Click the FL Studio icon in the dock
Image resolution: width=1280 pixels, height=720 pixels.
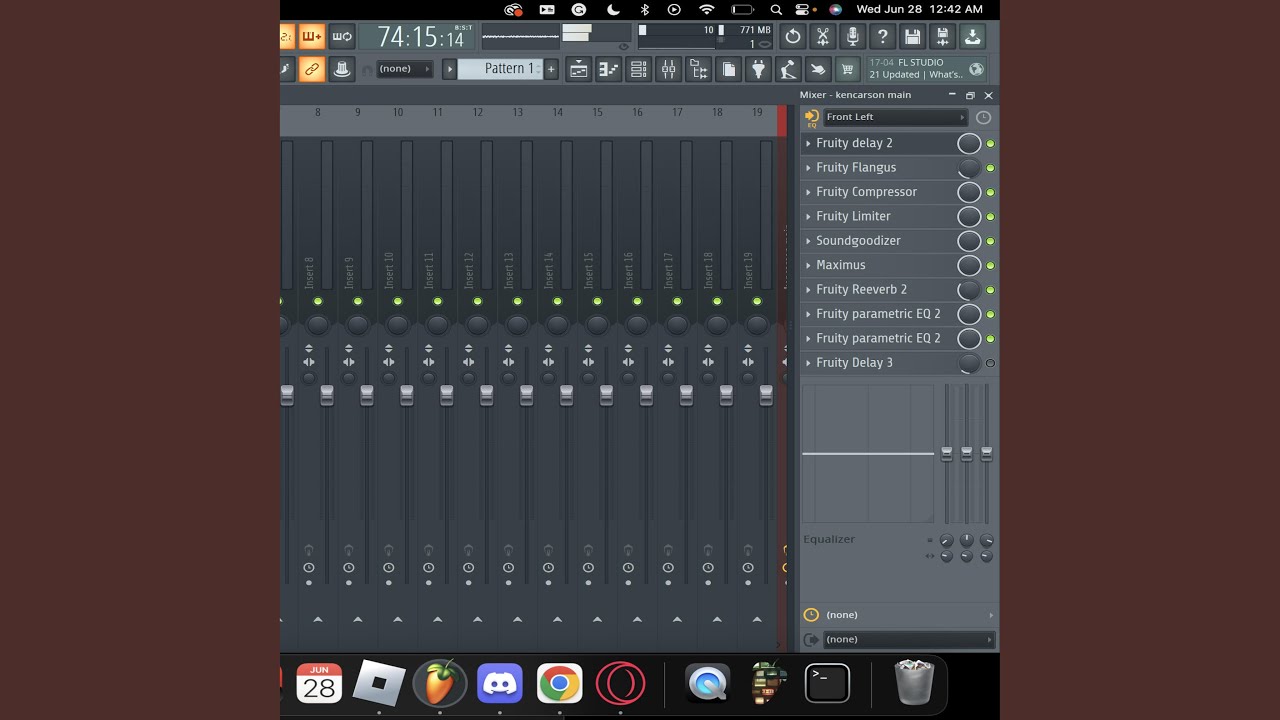click(439, 684)
